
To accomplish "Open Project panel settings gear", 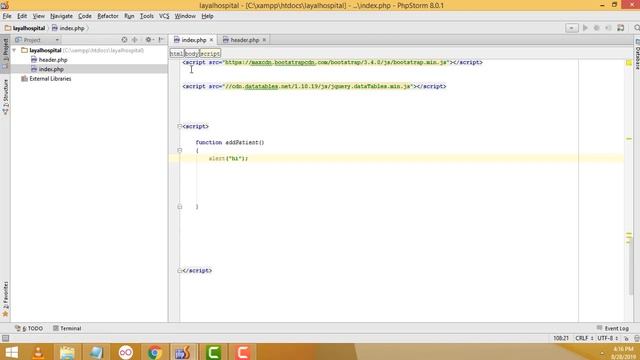I will (x=149, y=40).
